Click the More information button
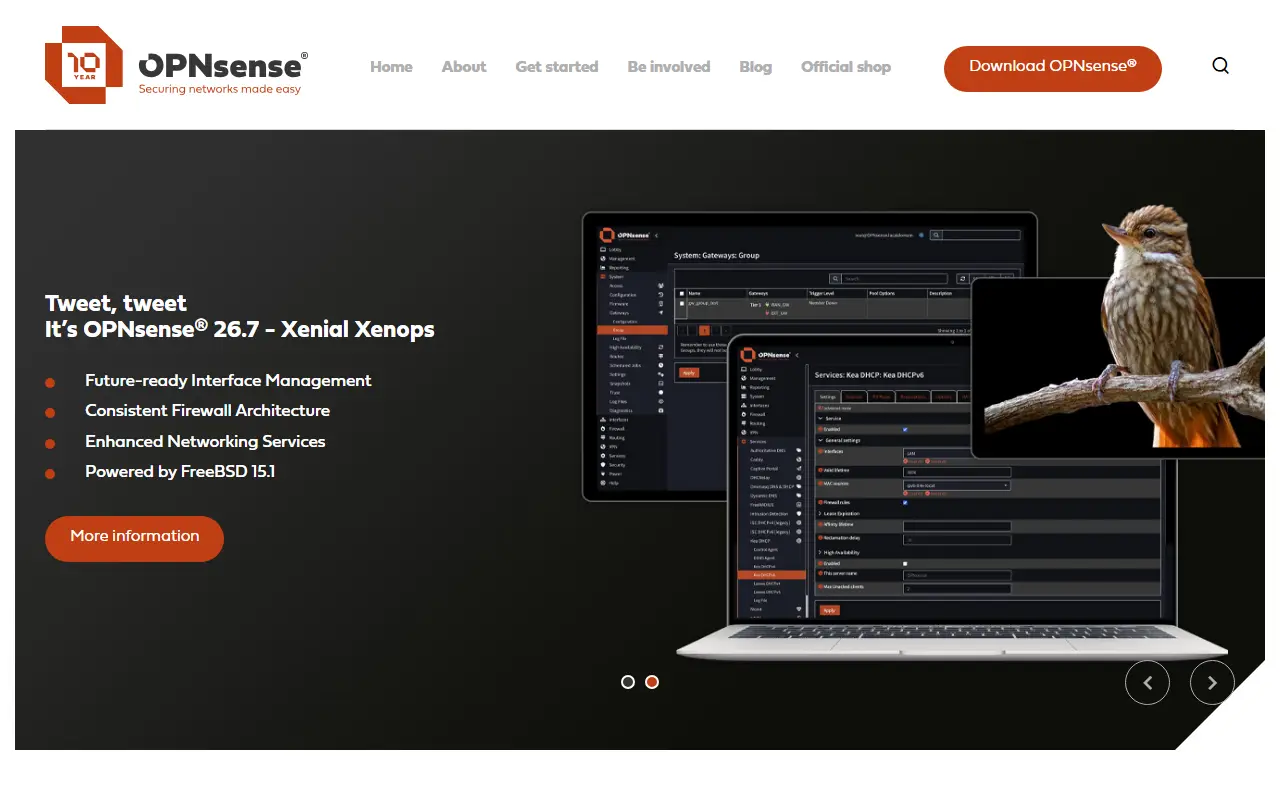Viewport: 1280px width, 800px height. (134, 538)
